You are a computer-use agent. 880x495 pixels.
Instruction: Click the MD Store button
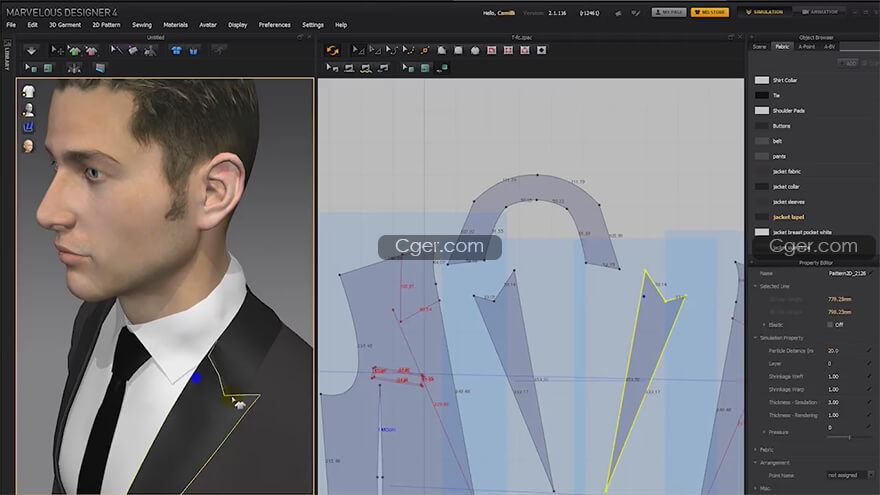click(708, 12)
